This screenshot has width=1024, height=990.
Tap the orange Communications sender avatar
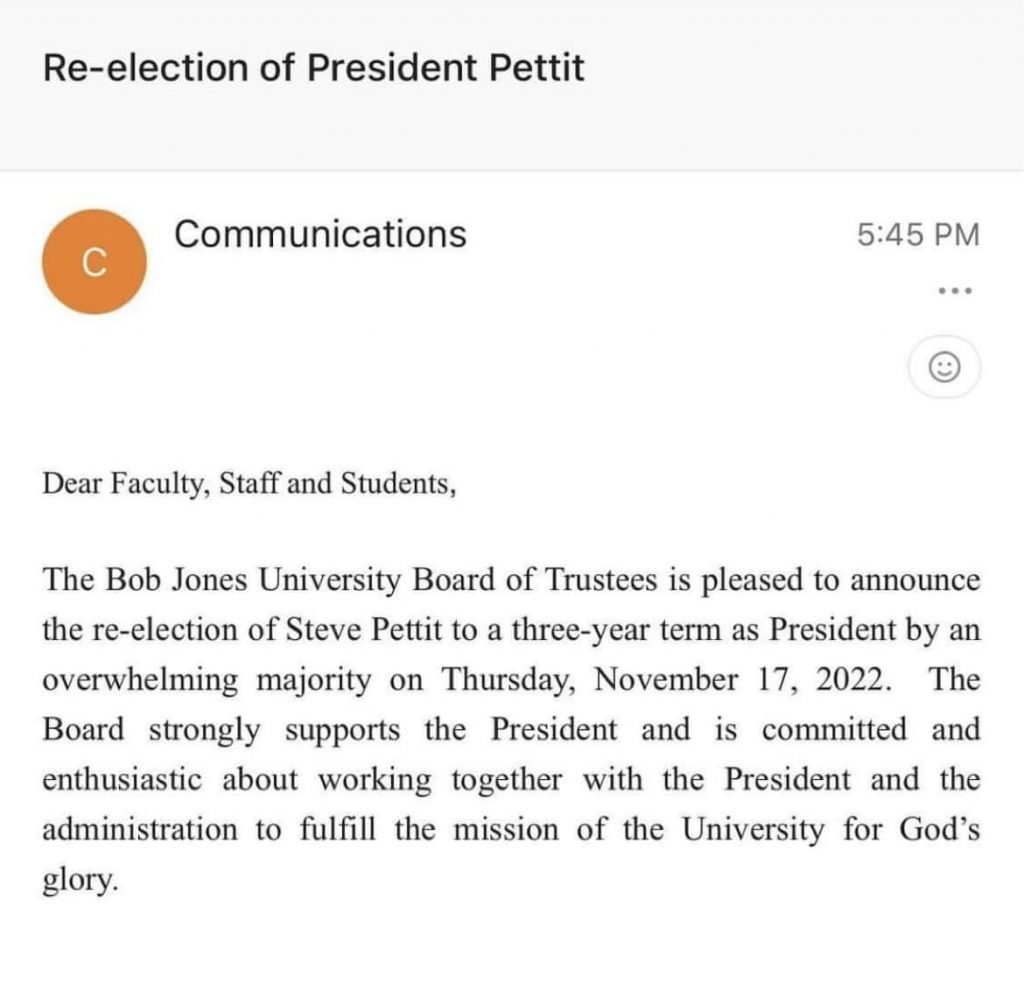coord(94,261)
